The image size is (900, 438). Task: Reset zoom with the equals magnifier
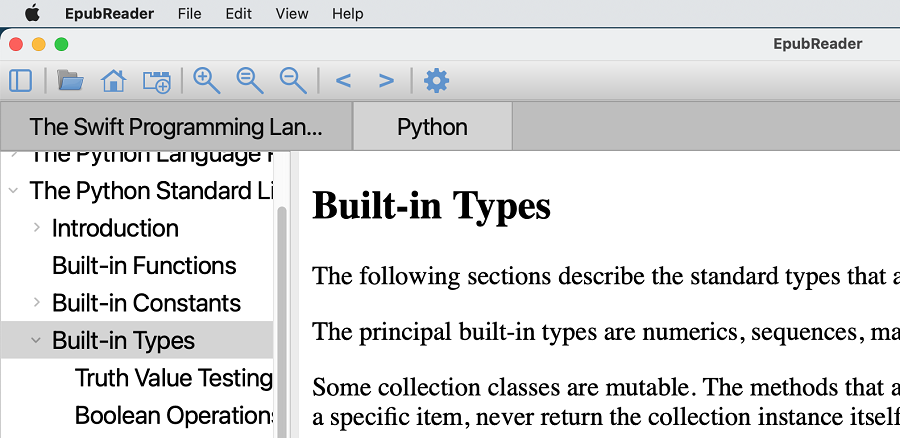pyautogui.click(x=250, y=80)
